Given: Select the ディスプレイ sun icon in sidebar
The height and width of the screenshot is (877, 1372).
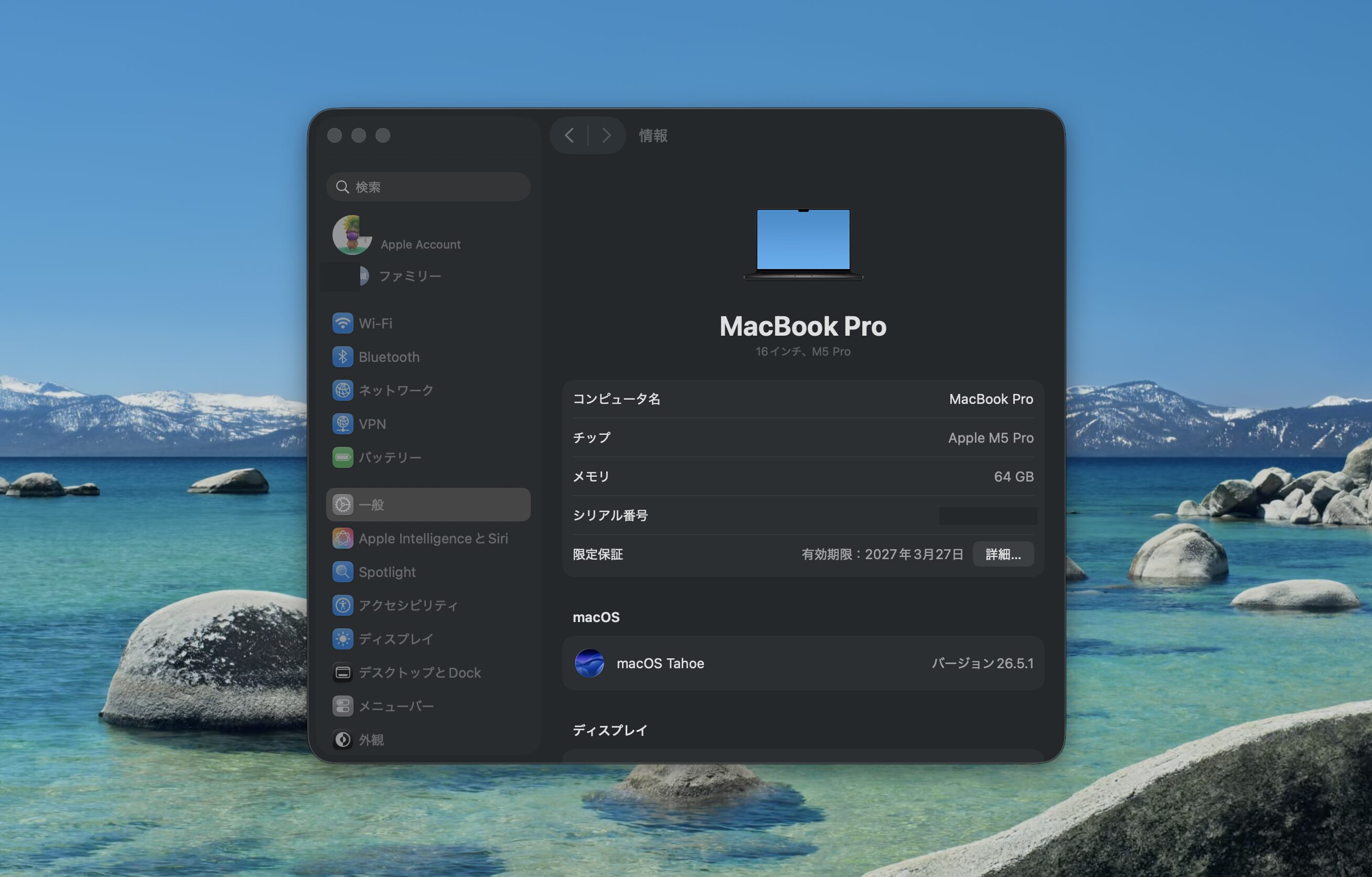Looking at the screenshot, I should (342, 639).
